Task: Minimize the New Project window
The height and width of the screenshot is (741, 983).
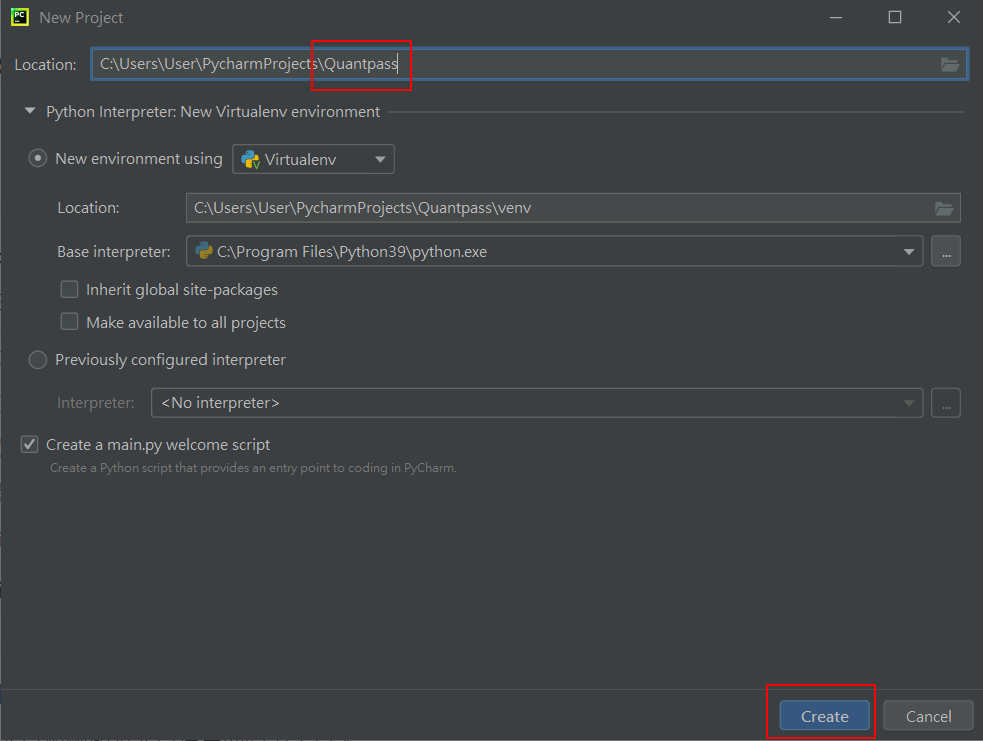Action: 836,17
